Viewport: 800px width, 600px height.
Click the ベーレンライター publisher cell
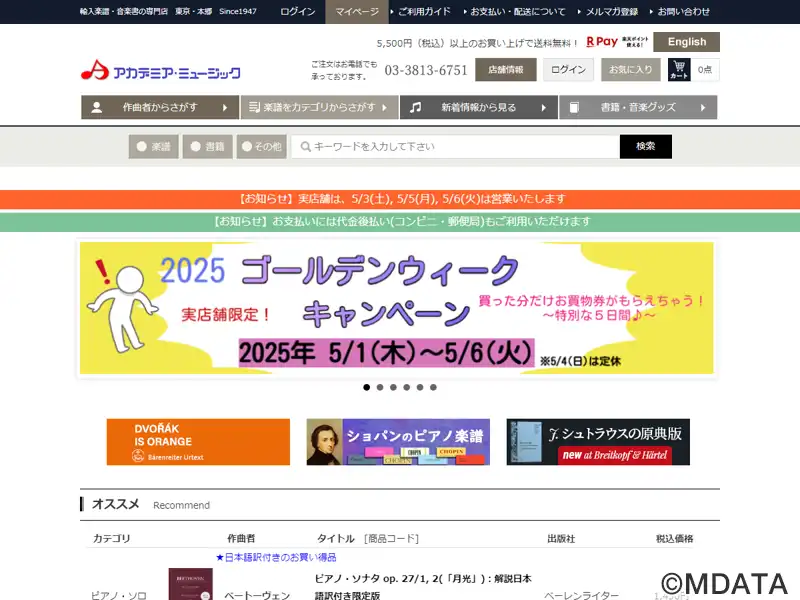click(582, 595)
